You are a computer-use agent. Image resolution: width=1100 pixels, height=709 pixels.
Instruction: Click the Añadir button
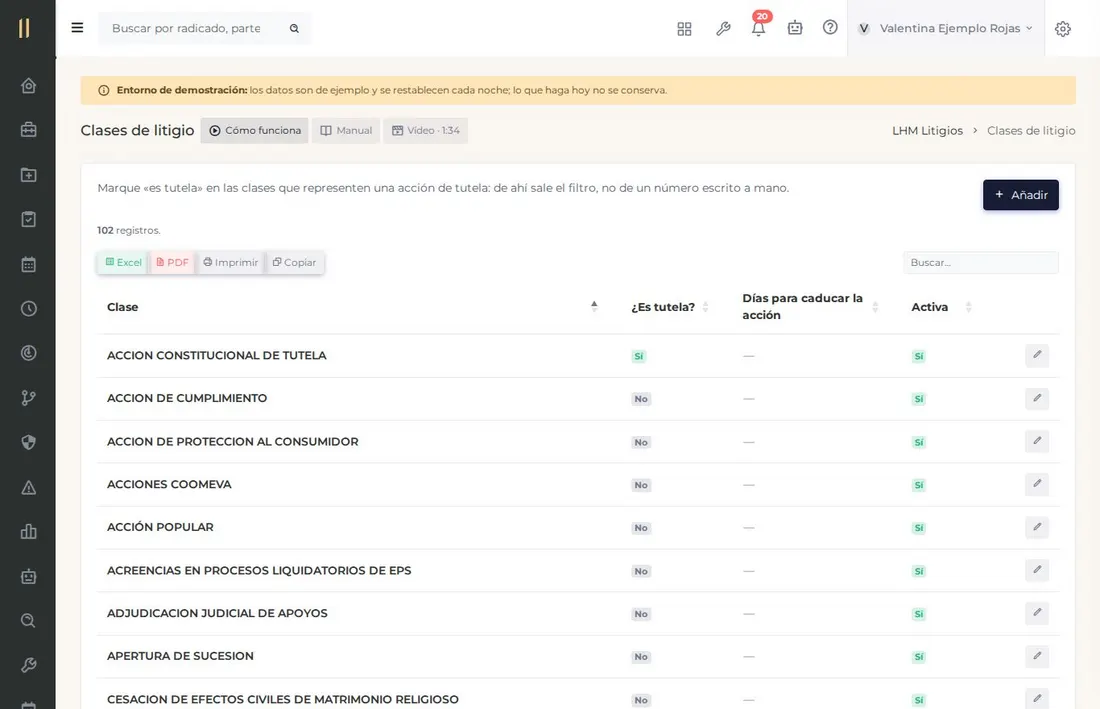click(1021, 195)
